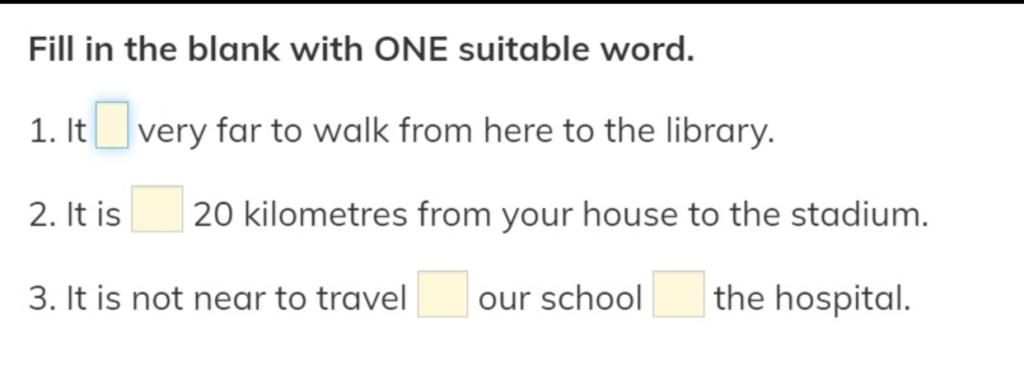Click the "Fill in the blank" instruction heading
This screenshot has height=371, width=1024.
pyautogui.click(x=361, y=50)
